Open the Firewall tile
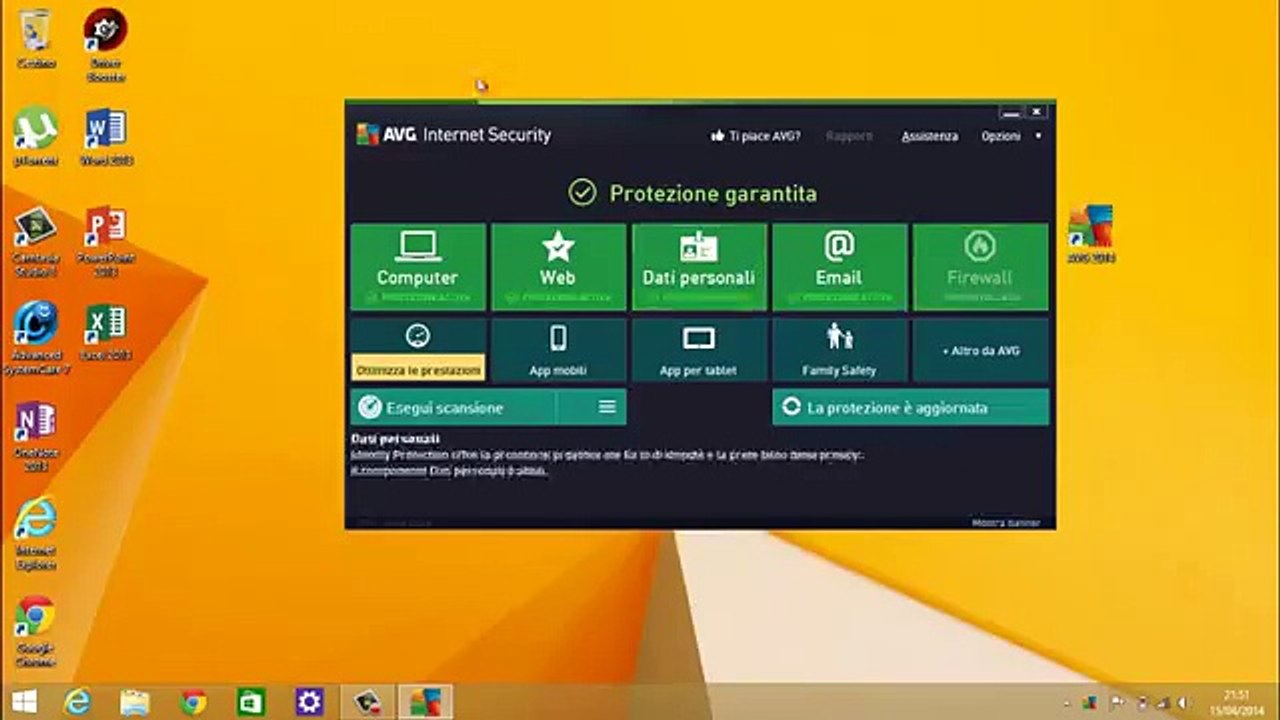 [981, 267]
